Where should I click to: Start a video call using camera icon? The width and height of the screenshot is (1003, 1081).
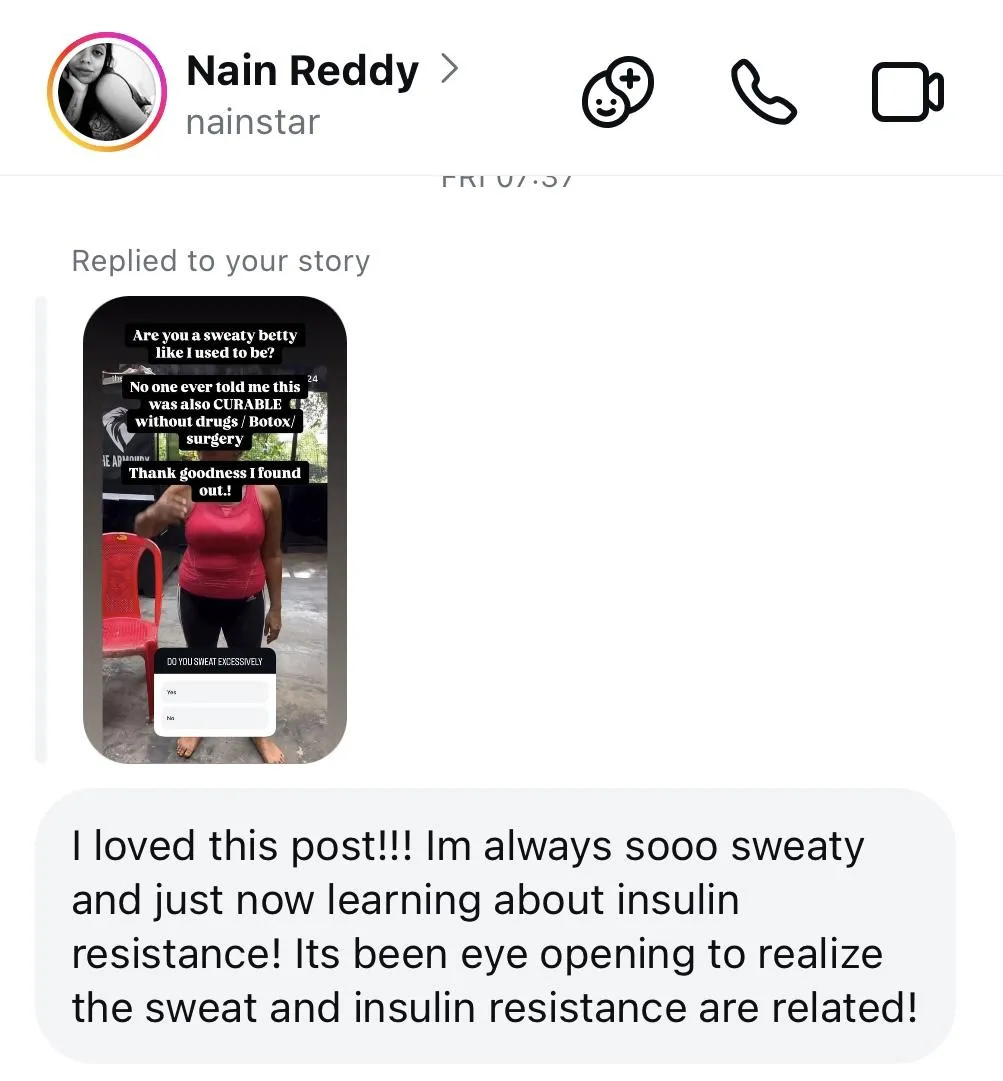click(x=907, y=92)
